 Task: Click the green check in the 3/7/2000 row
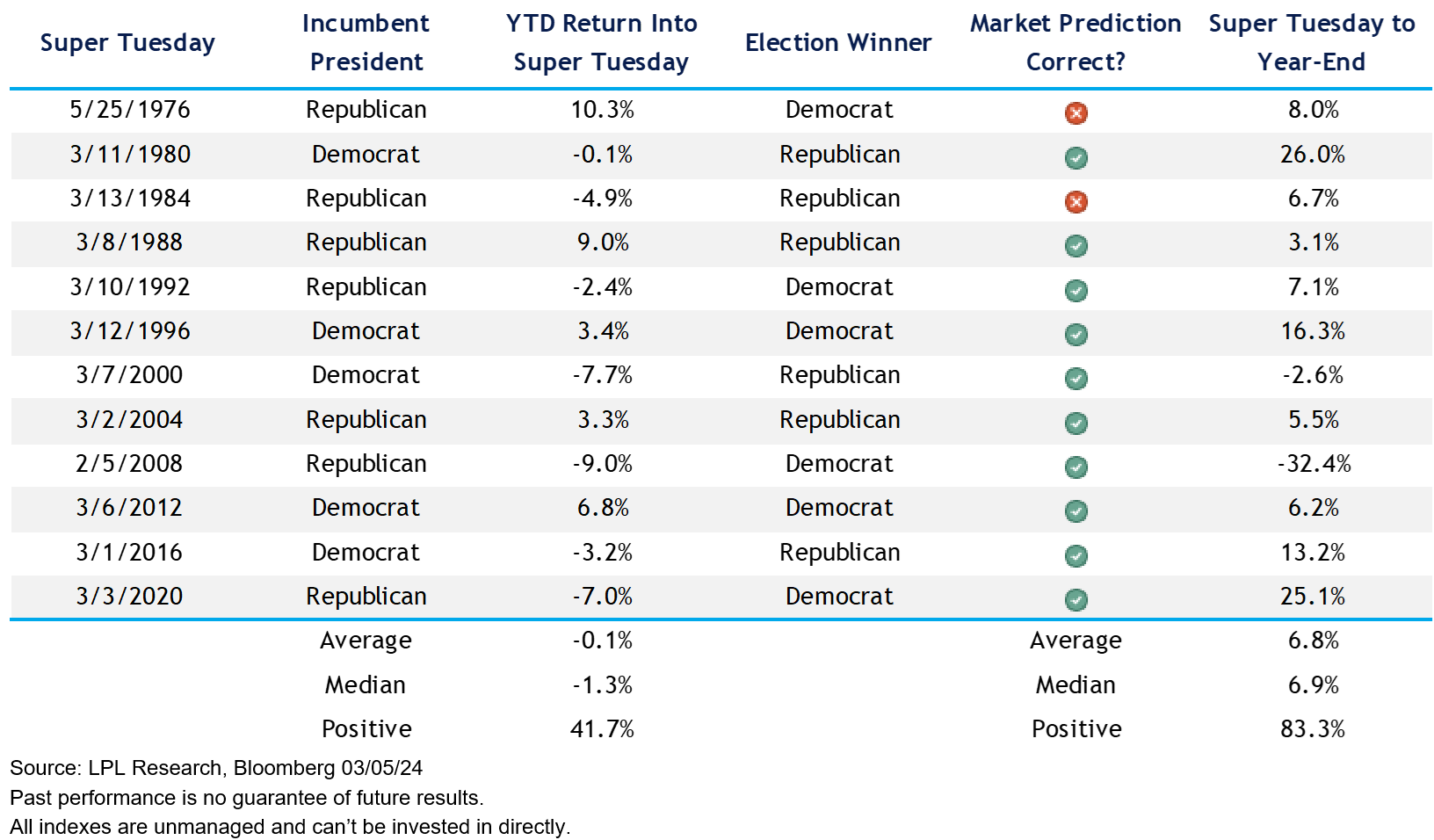pos(1075,378)
